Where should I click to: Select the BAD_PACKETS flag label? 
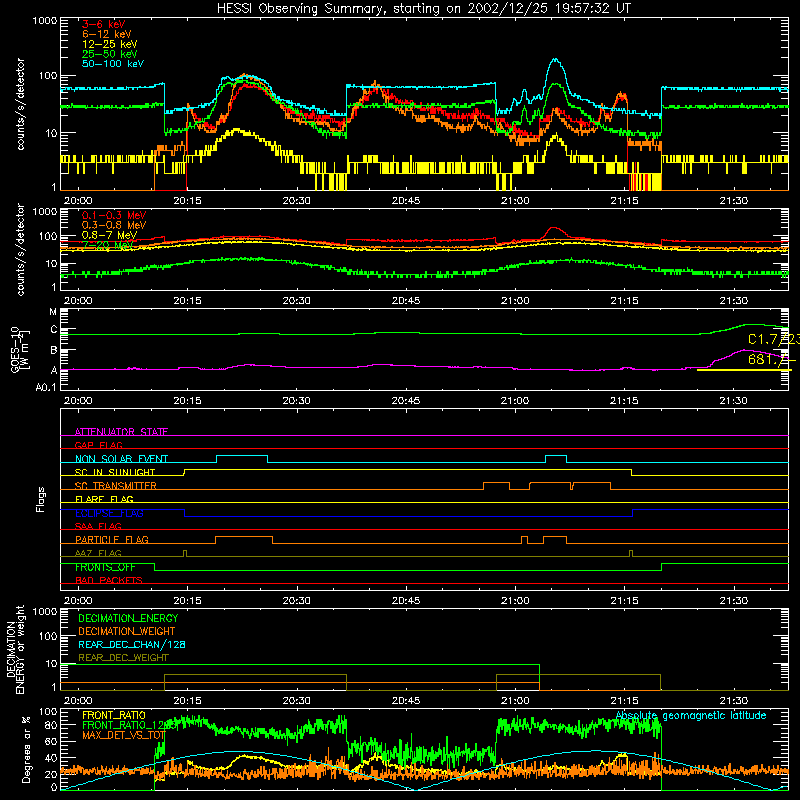coord(109,580)
